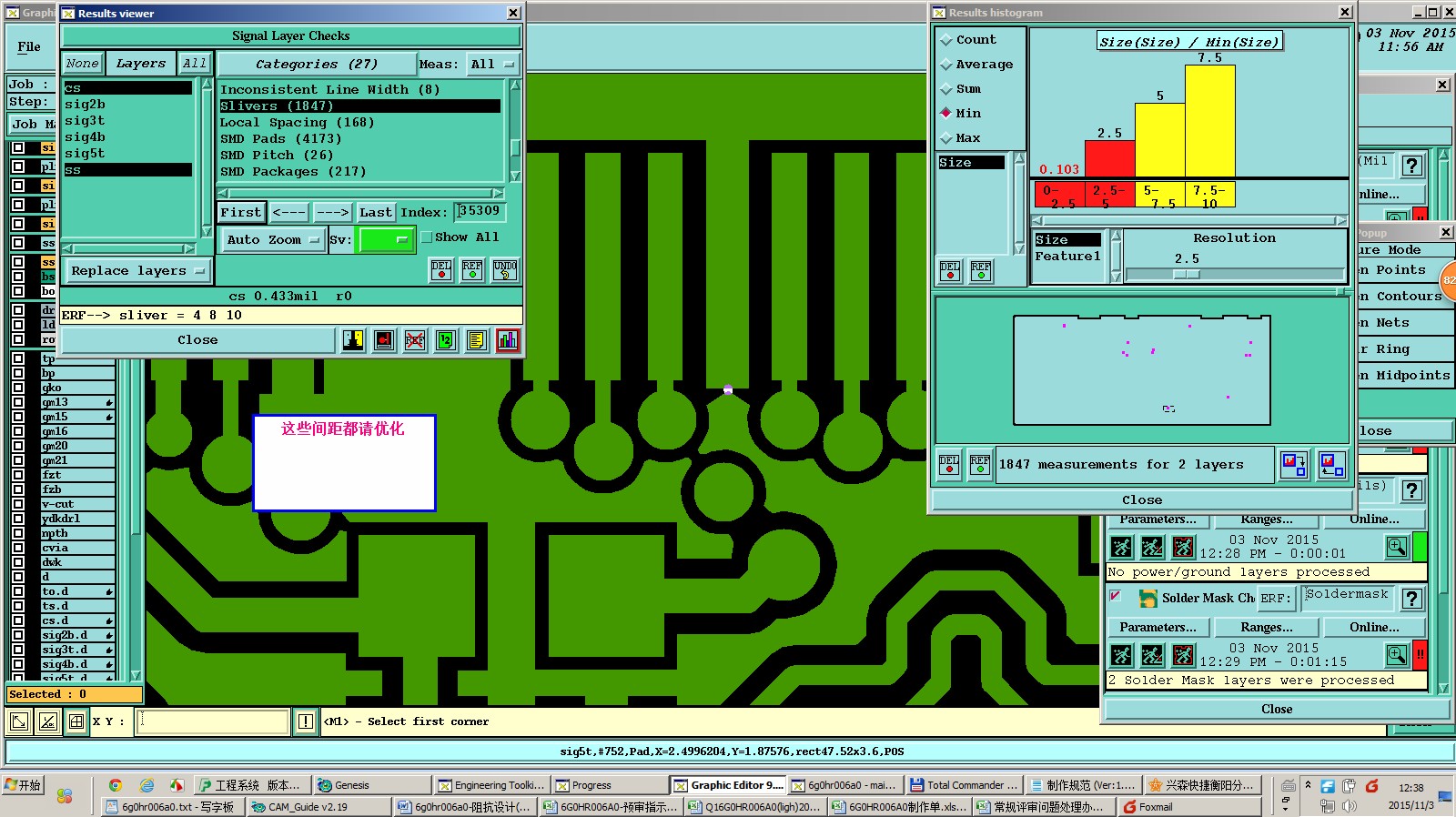The height and width of the screenshot is (817, 1456).
Task: Open File menu in Graphic Editor
Action: (x=29, y=47)
